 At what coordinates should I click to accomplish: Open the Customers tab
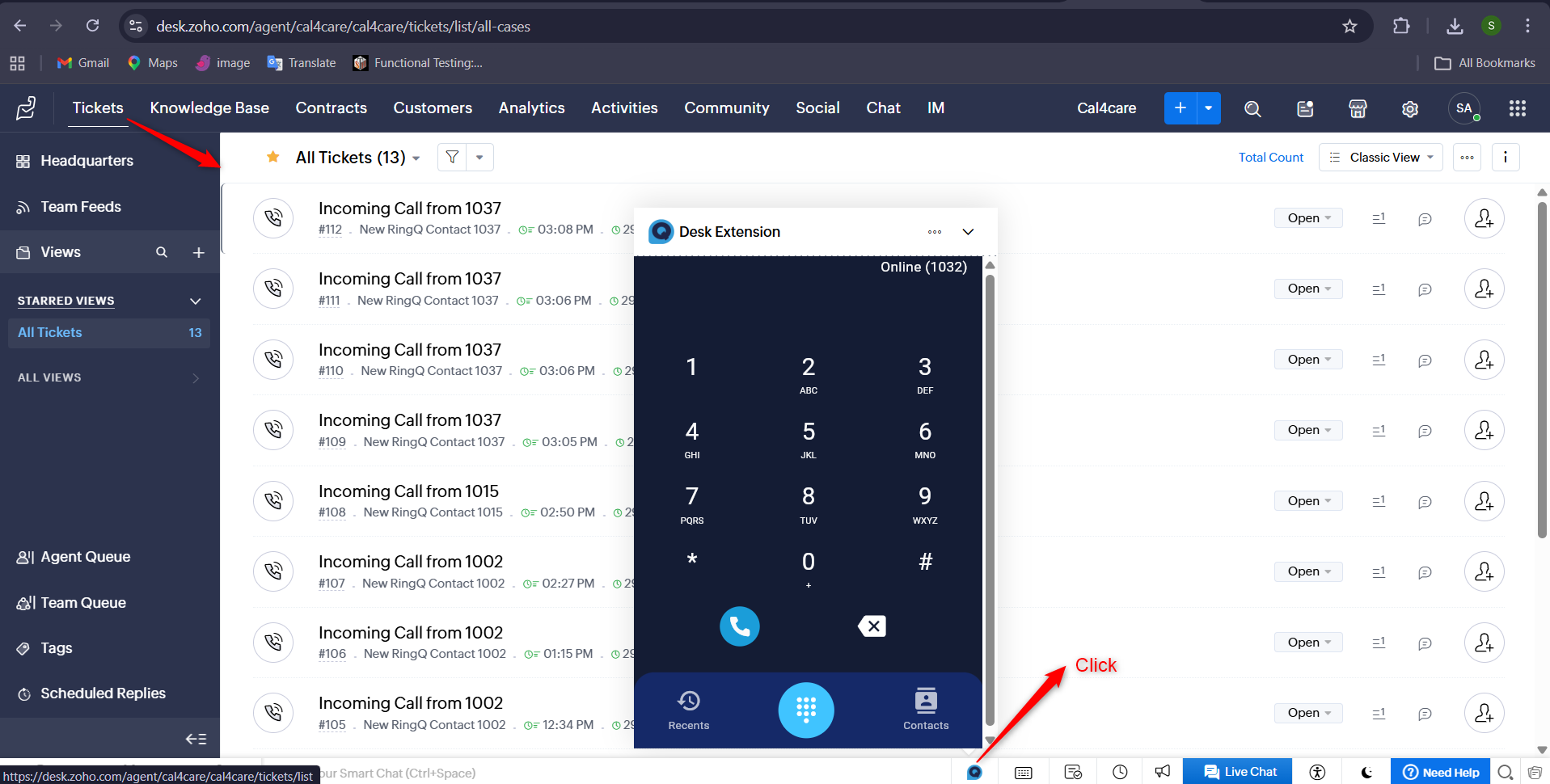pyautogui.click(x=433, y=108)
